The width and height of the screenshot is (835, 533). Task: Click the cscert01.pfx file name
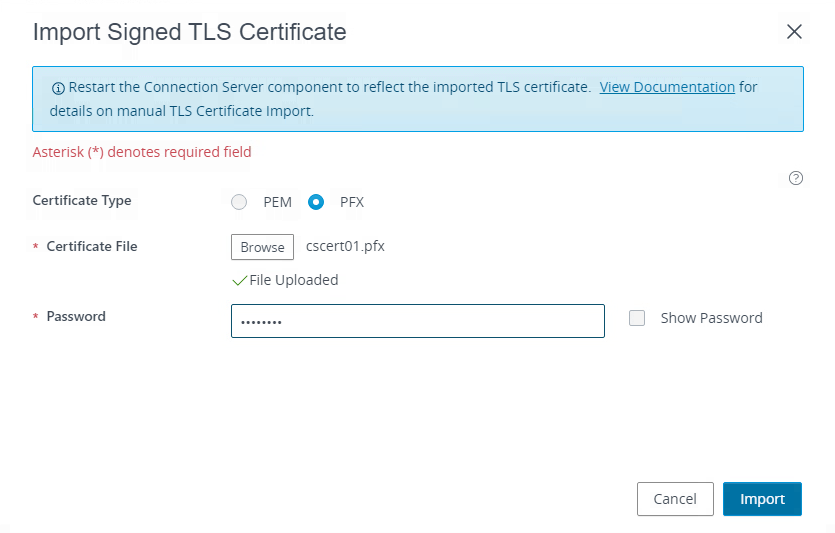pyautogui.click(x=345, y=247)
